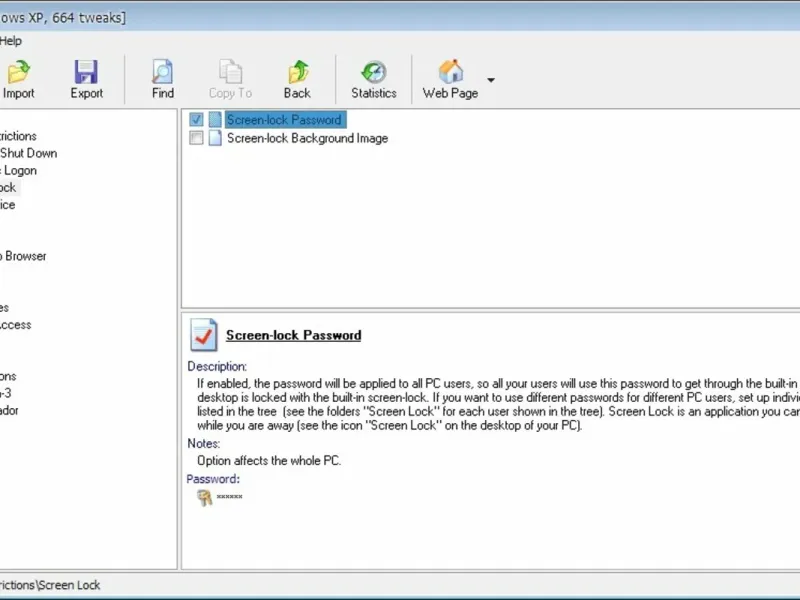Viewport: 800px width, 600px height.
Task: Open the Find tool
Action: pos(163,72)
